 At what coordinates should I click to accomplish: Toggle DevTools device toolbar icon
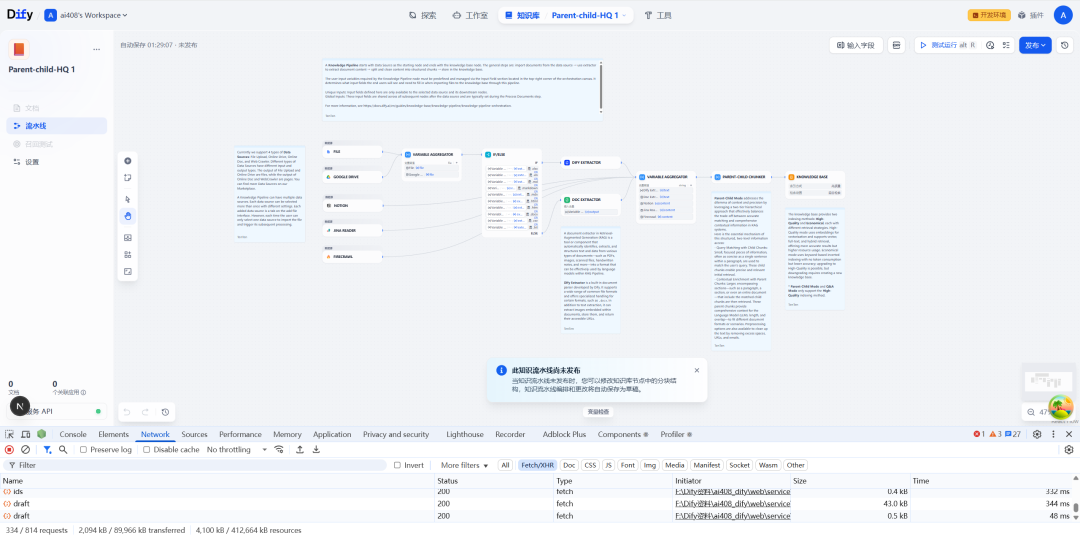coord(25,434)
